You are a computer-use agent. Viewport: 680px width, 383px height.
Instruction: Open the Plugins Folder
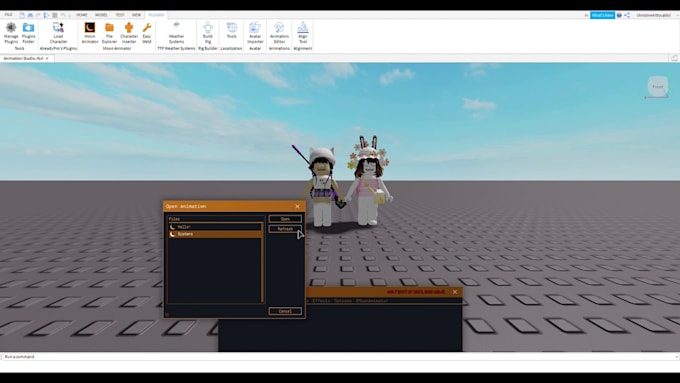pyautogui.click(x=28, y=33)
